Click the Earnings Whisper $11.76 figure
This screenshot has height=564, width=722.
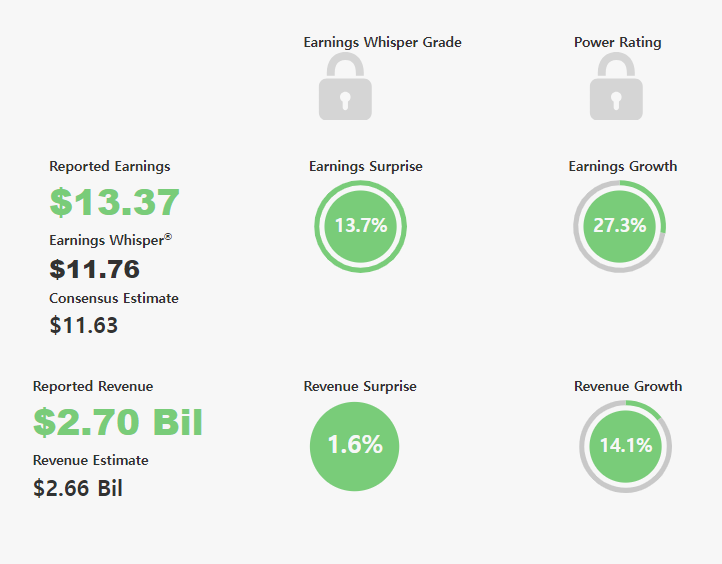[x=94, y=269]
